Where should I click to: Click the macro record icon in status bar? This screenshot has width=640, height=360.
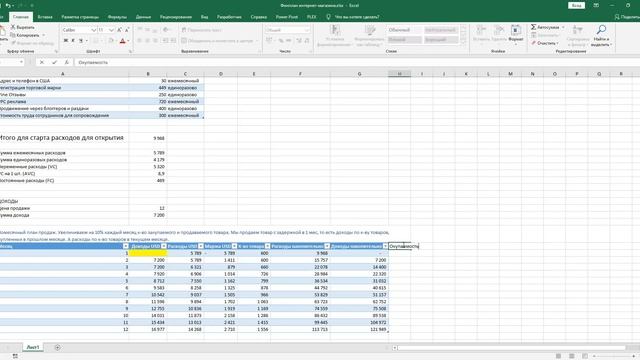(x=15, y=356)
